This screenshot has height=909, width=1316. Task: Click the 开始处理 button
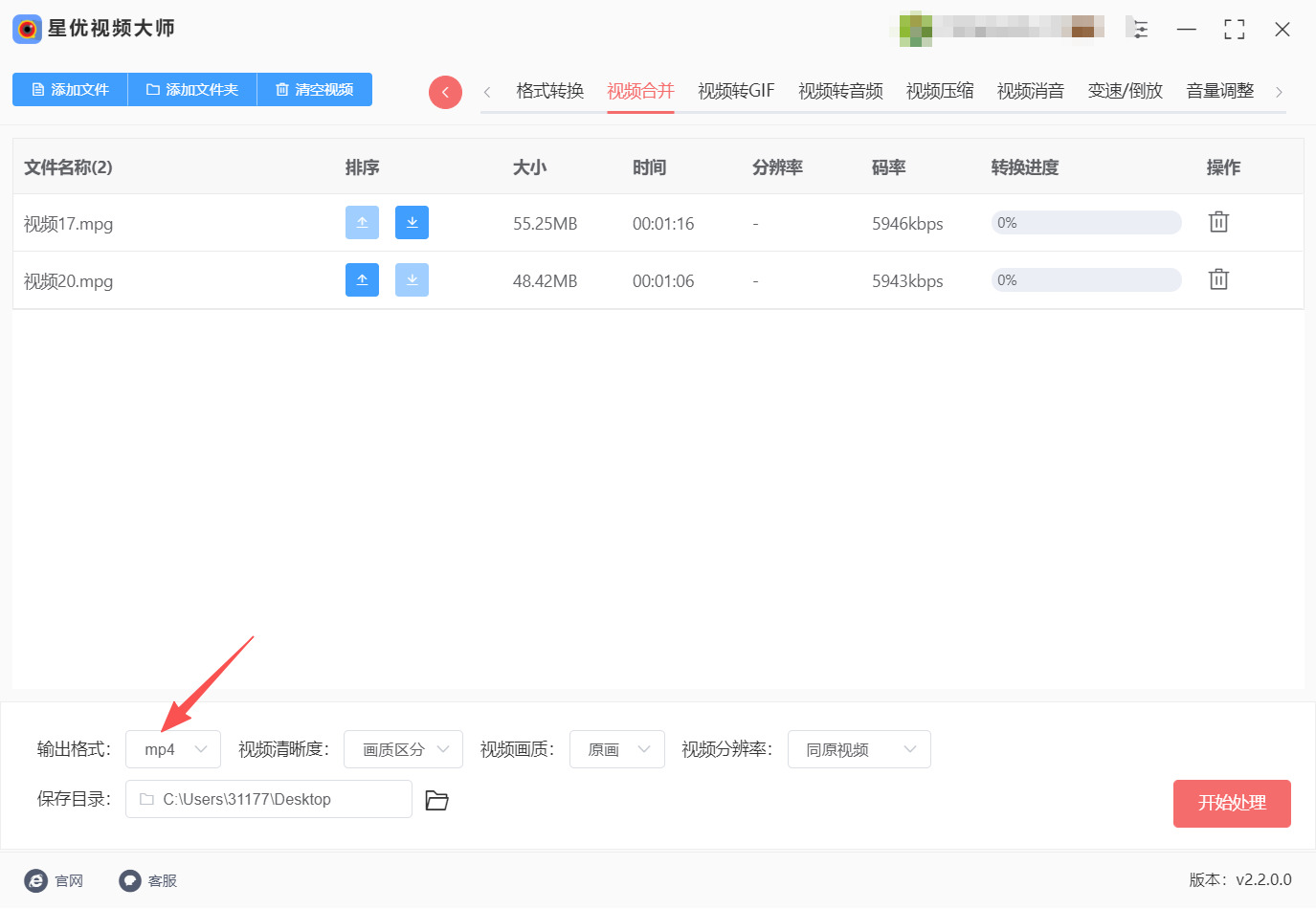1232,803
